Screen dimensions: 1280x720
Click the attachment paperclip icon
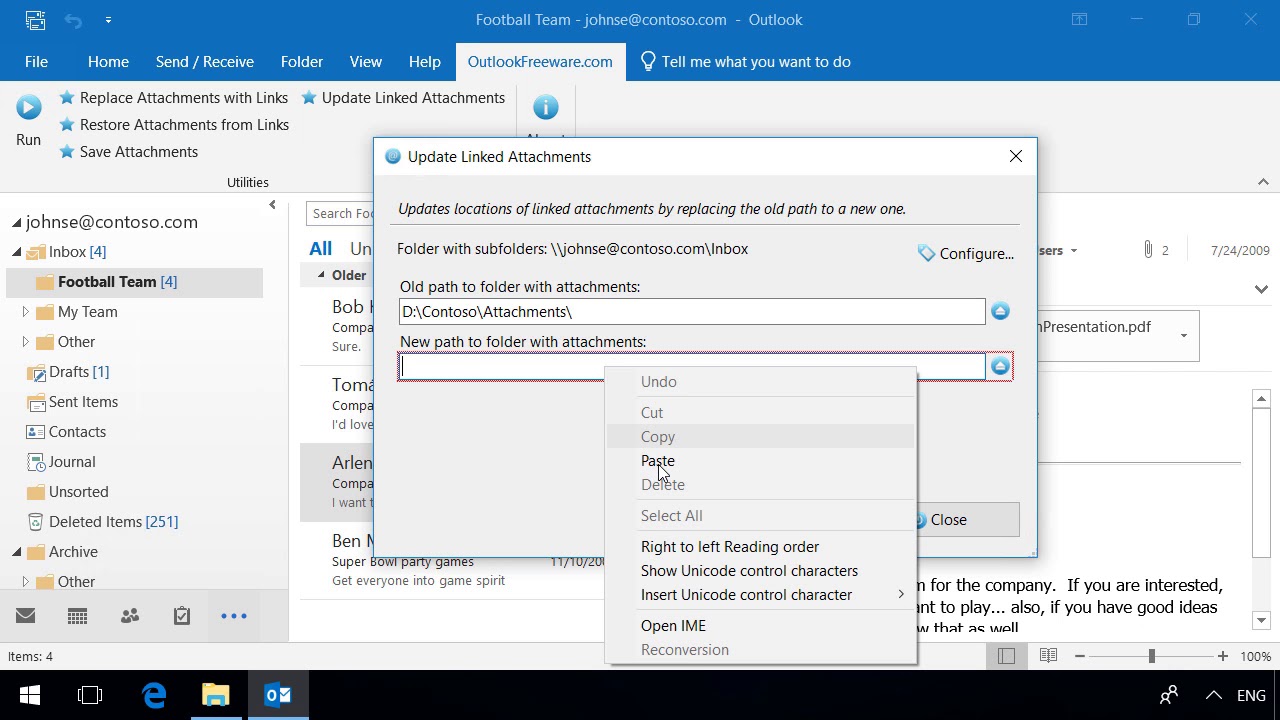click(x=1148, y=250)
